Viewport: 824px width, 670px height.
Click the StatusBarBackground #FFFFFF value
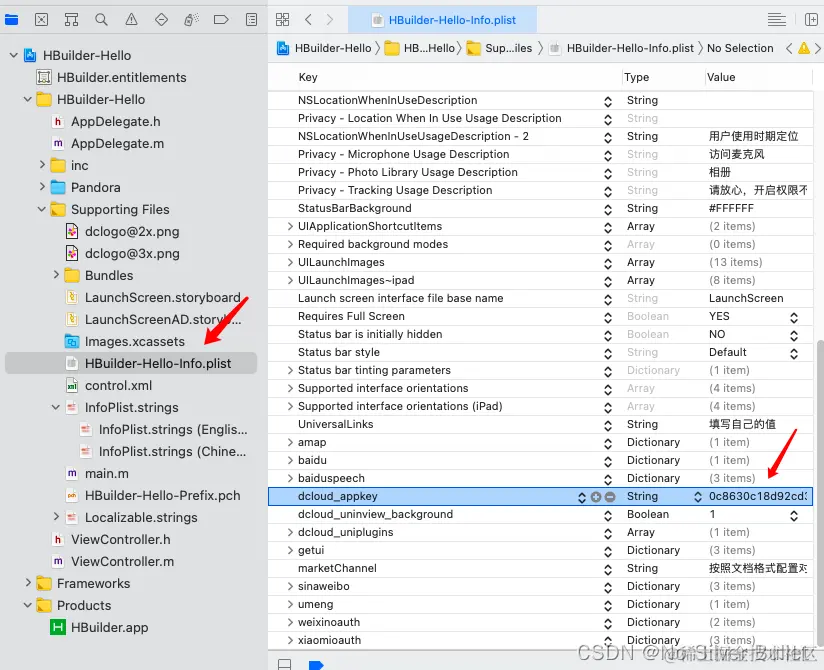click(731, 209)
